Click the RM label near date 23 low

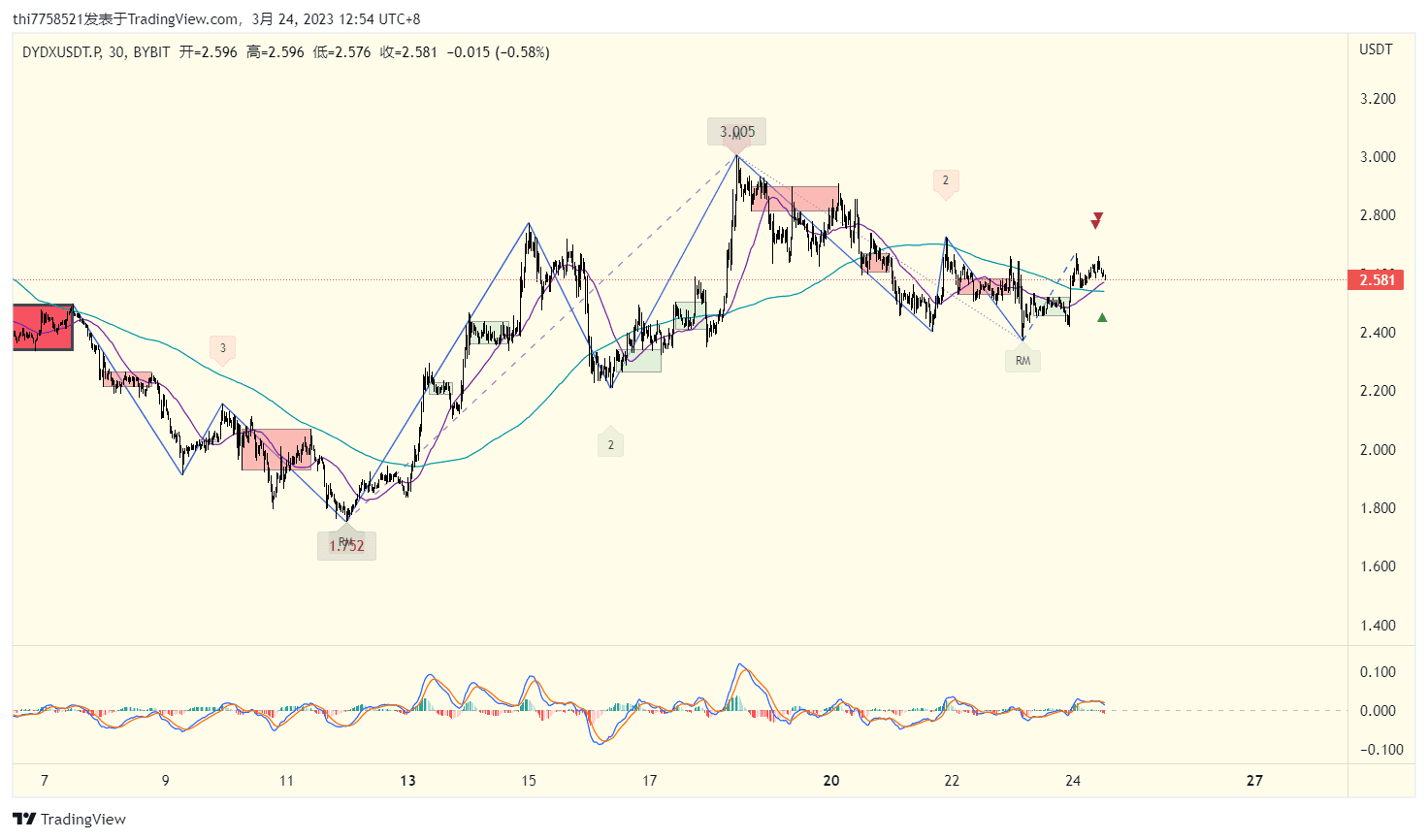tap(1022, 360)
